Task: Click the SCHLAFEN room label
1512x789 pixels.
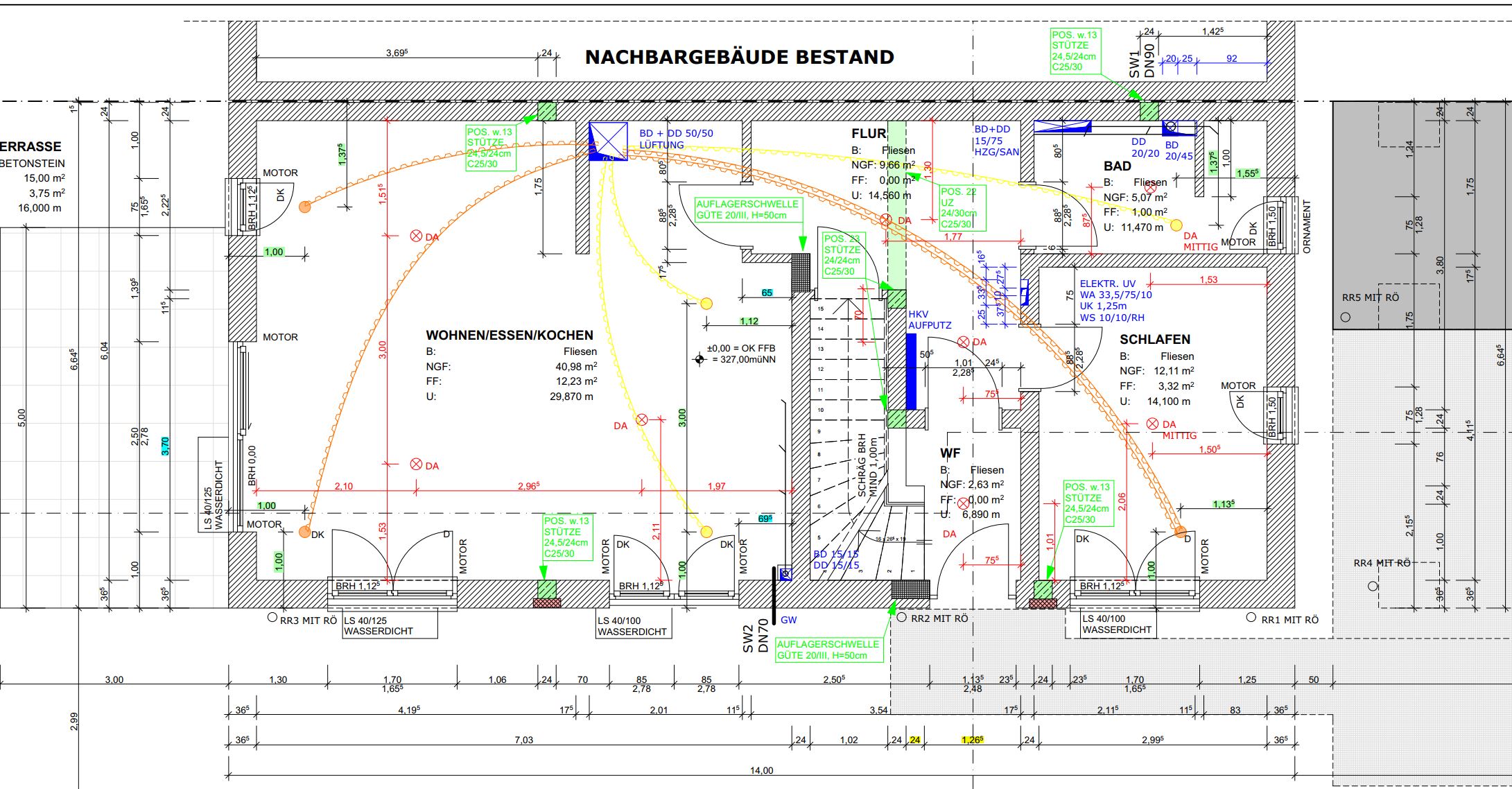Action: tap(1155, 339)
